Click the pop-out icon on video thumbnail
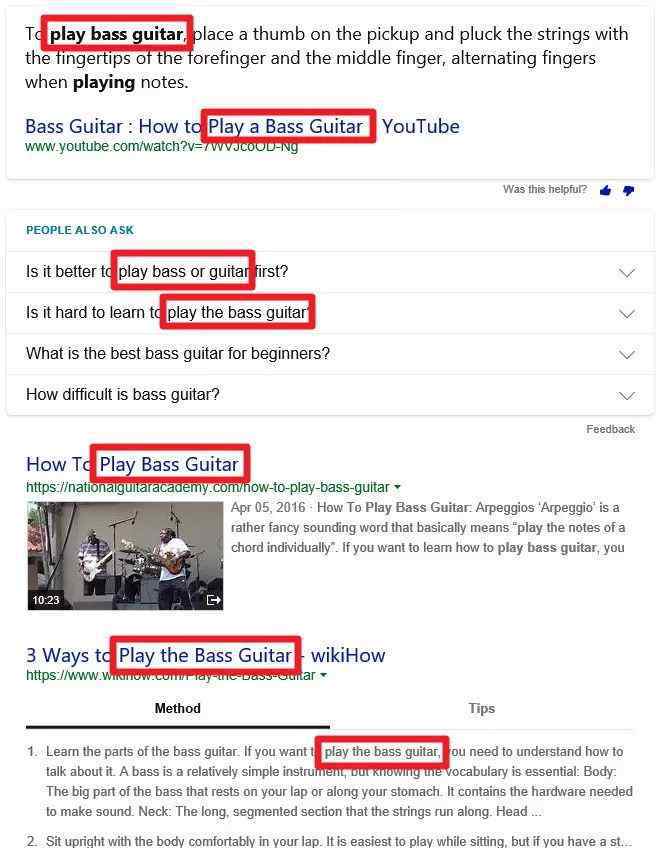The width and height of the screenshot is (670, 848). [x=214, y=600]
